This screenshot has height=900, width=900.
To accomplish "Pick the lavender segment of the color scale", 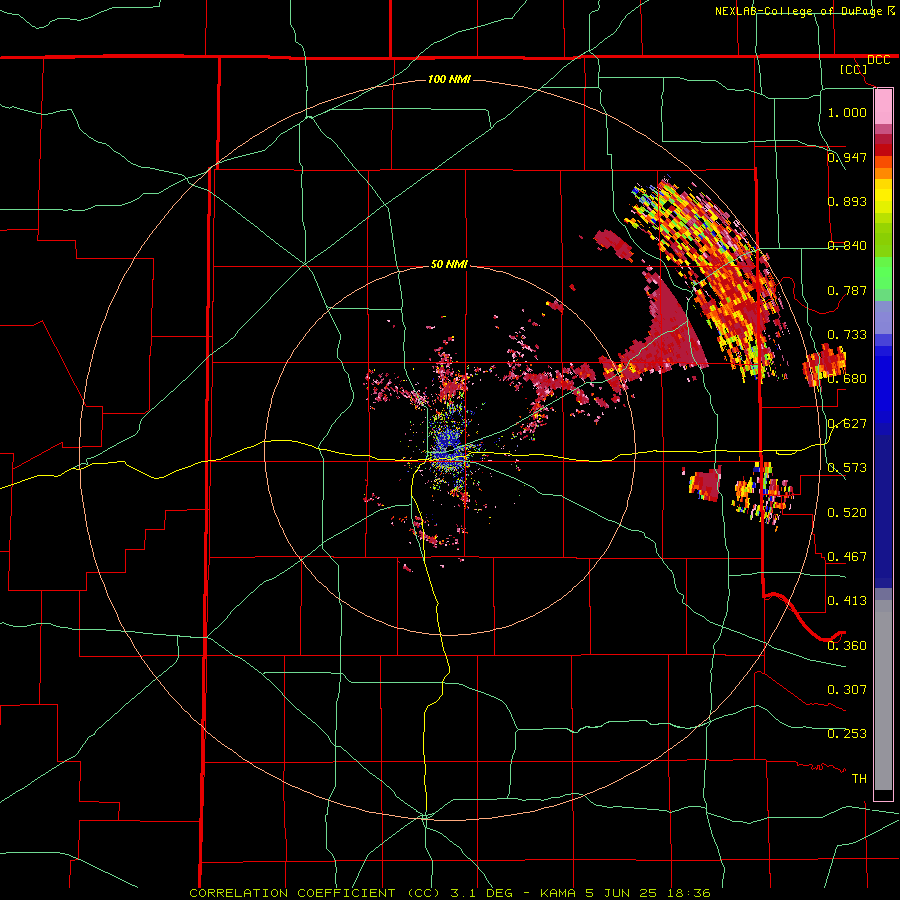I will point(883,317).
